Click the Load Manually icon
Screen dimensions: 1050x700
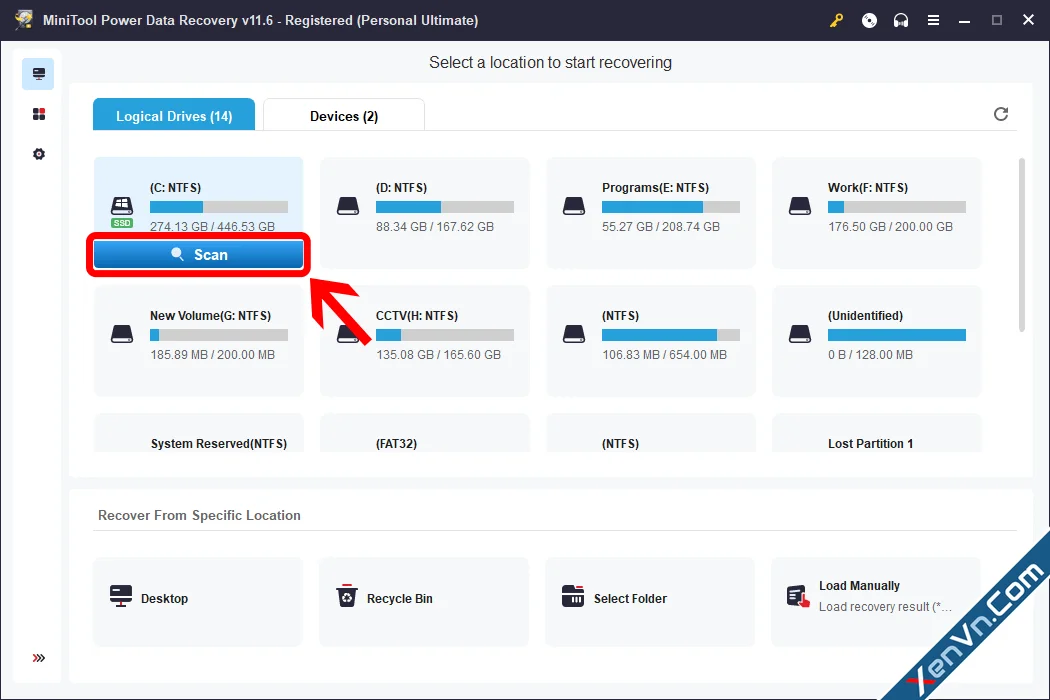(798, 596)
